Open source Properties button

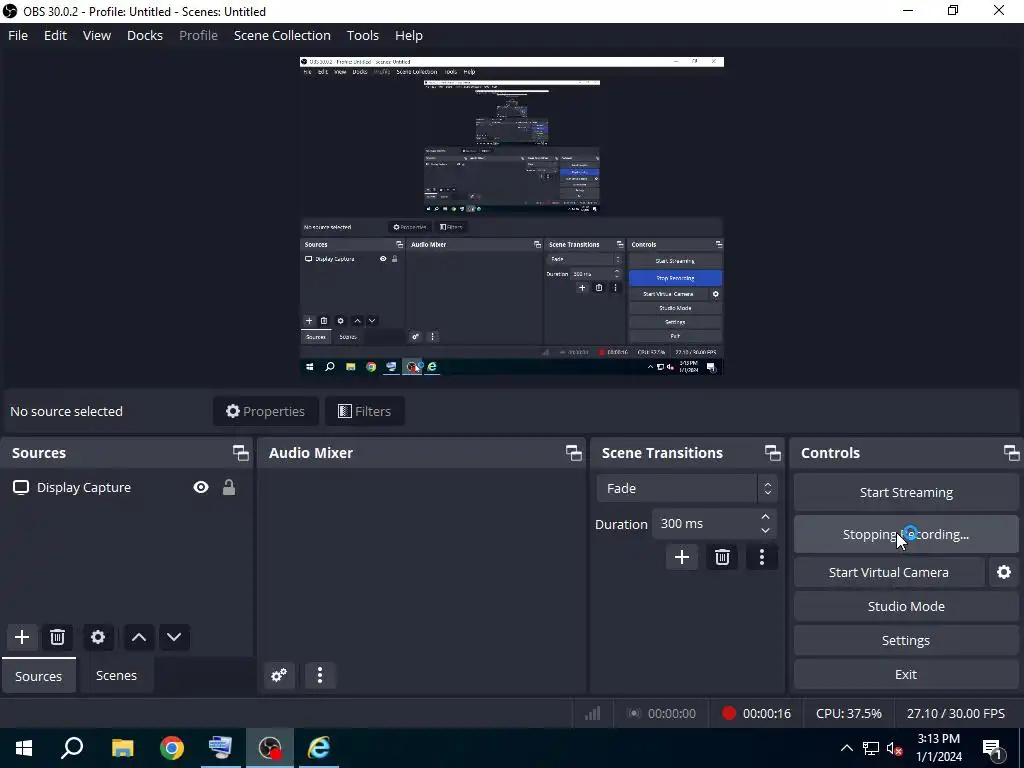click(x=265, y=411)
